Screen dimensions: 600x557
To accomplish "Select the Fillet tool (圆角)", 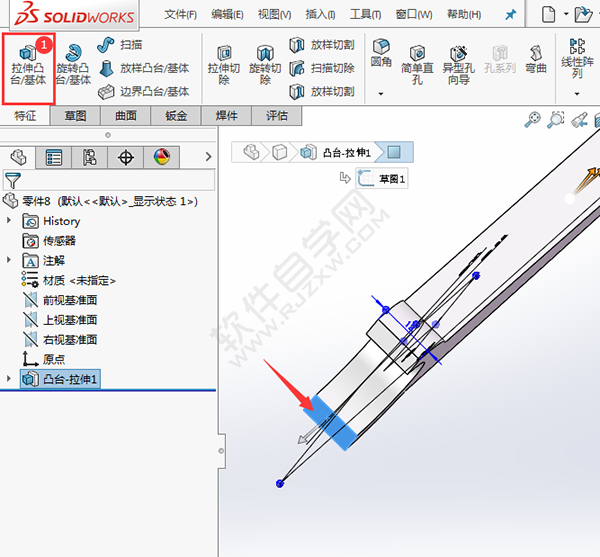I will pos(381,53).
